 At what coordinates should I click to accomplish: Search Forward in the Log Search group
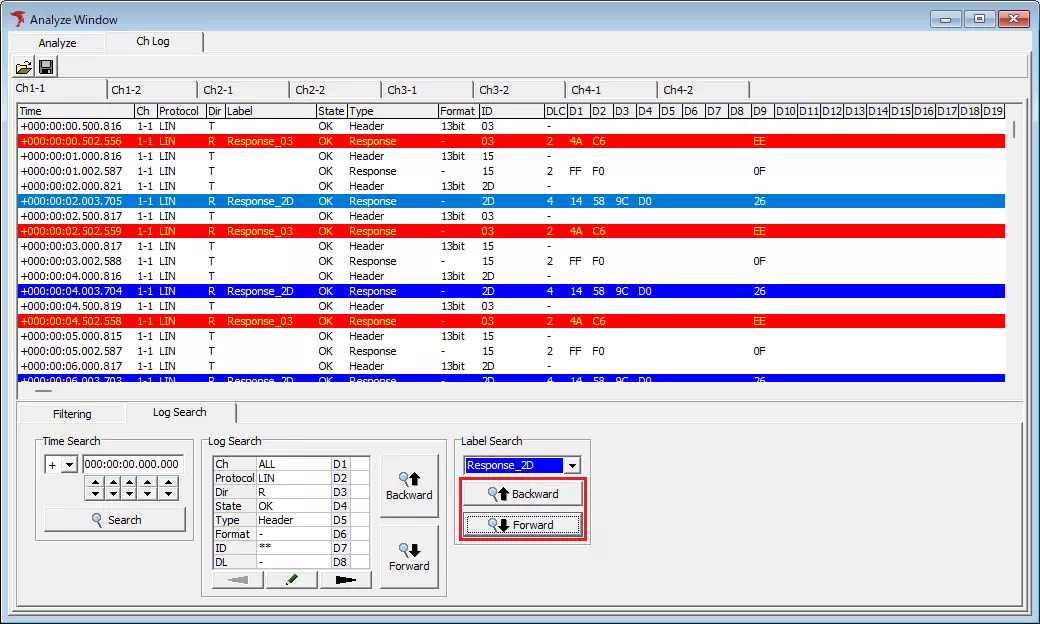click(x=409, y=557)
